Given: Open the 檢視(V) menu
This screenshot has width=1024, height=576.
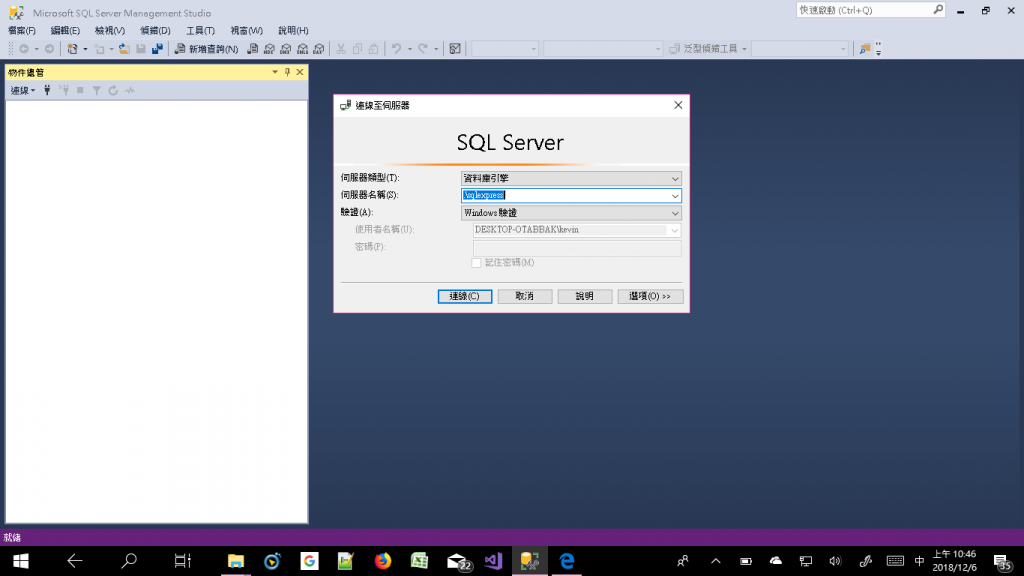Looking at the screenshot, I should point(110,31).
